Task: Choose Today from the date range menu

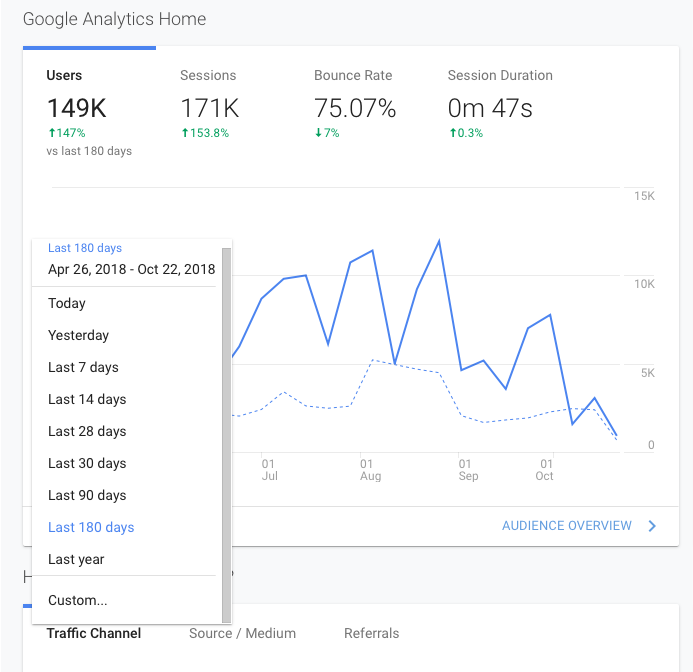Action: pos(124,303)
